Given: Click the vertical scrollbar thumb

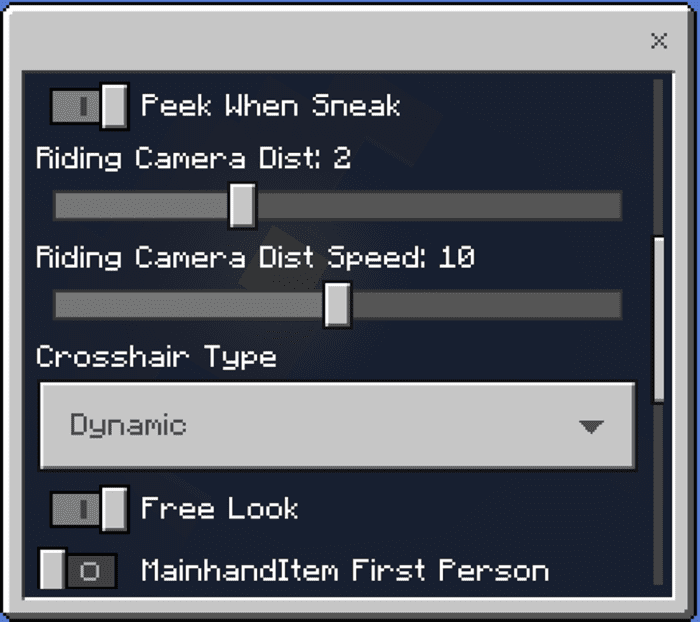Looking at the screenshot, I should (658, 319).
